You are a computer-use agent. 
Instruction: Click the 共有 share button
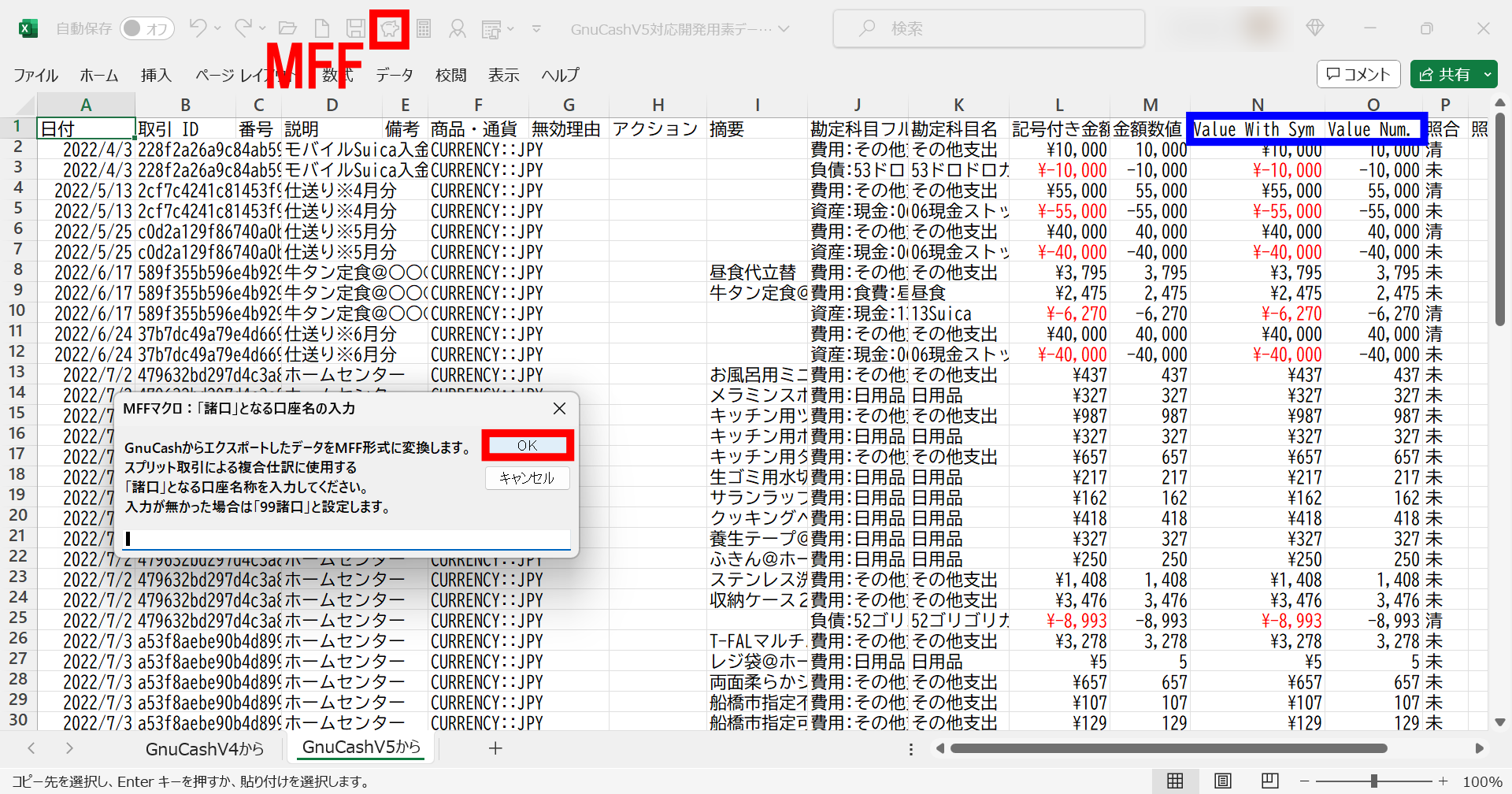pos(1445,74)
